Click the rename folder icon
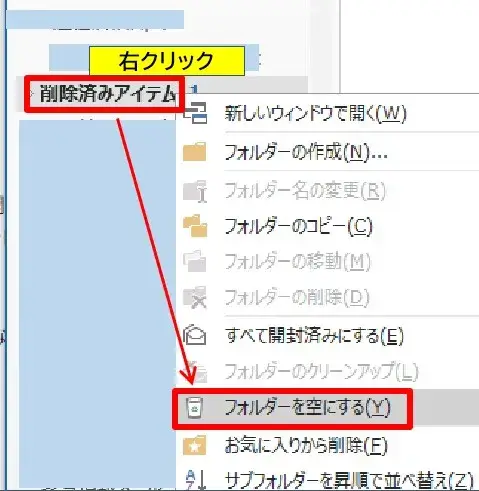Image resolution: width=479 pixels, height=491 pixels. click(x=195, y=191)
